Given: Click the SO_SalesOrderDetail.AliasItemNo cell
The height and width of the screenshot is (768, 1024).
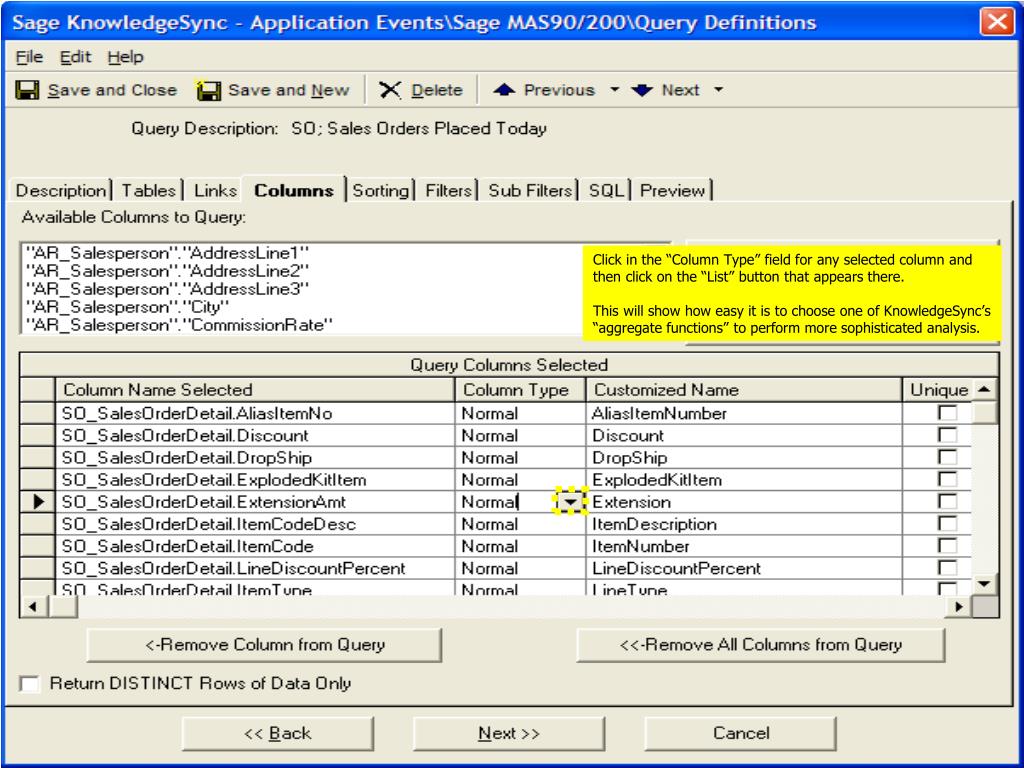Looking at the screenshot, I should [255, 413].
